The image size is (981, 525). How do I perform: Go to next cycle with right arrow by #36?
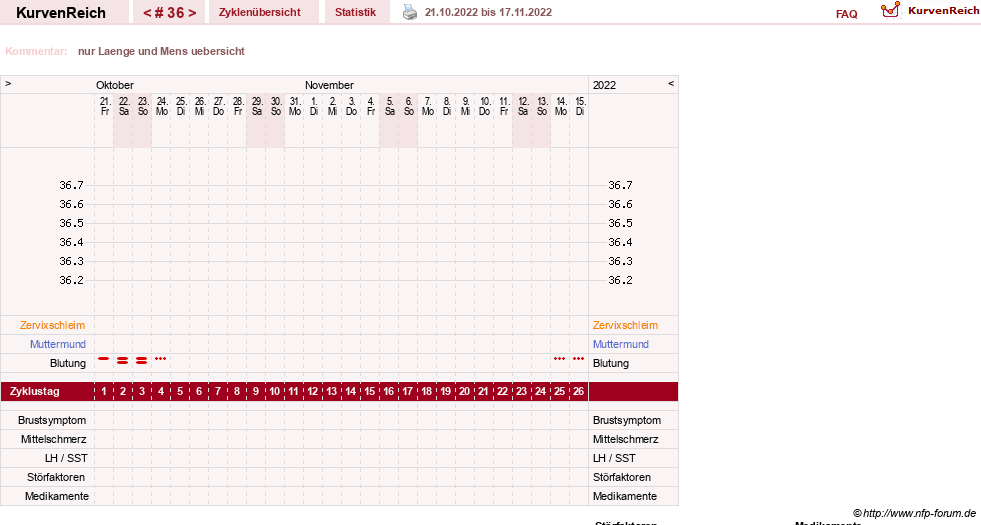(x=192, y=13)
